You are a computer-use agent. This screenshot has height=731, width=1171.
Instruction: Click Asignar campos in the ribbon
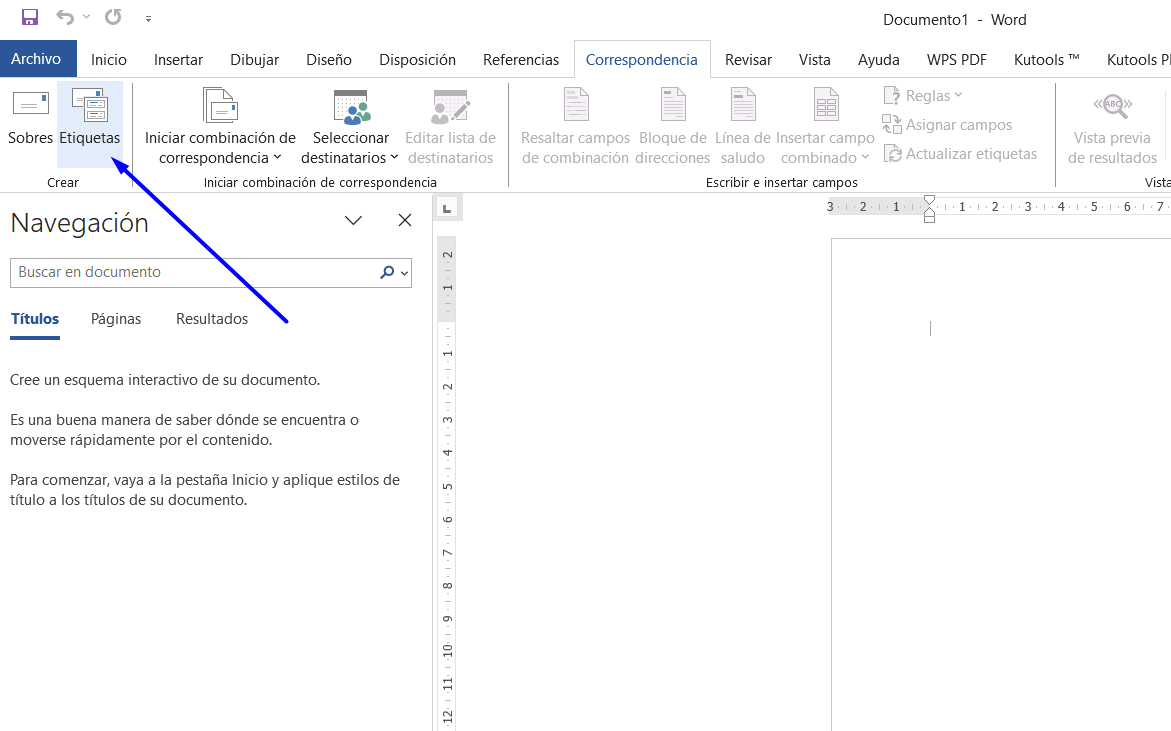947,125
